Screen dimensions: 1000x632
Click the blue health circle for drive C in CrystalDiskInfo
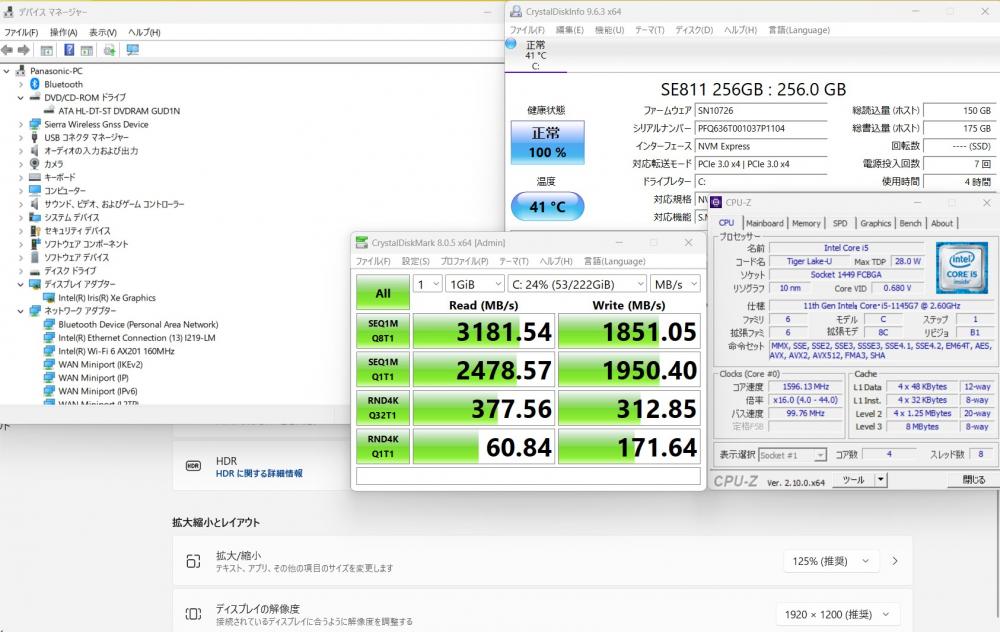[511, 43]
